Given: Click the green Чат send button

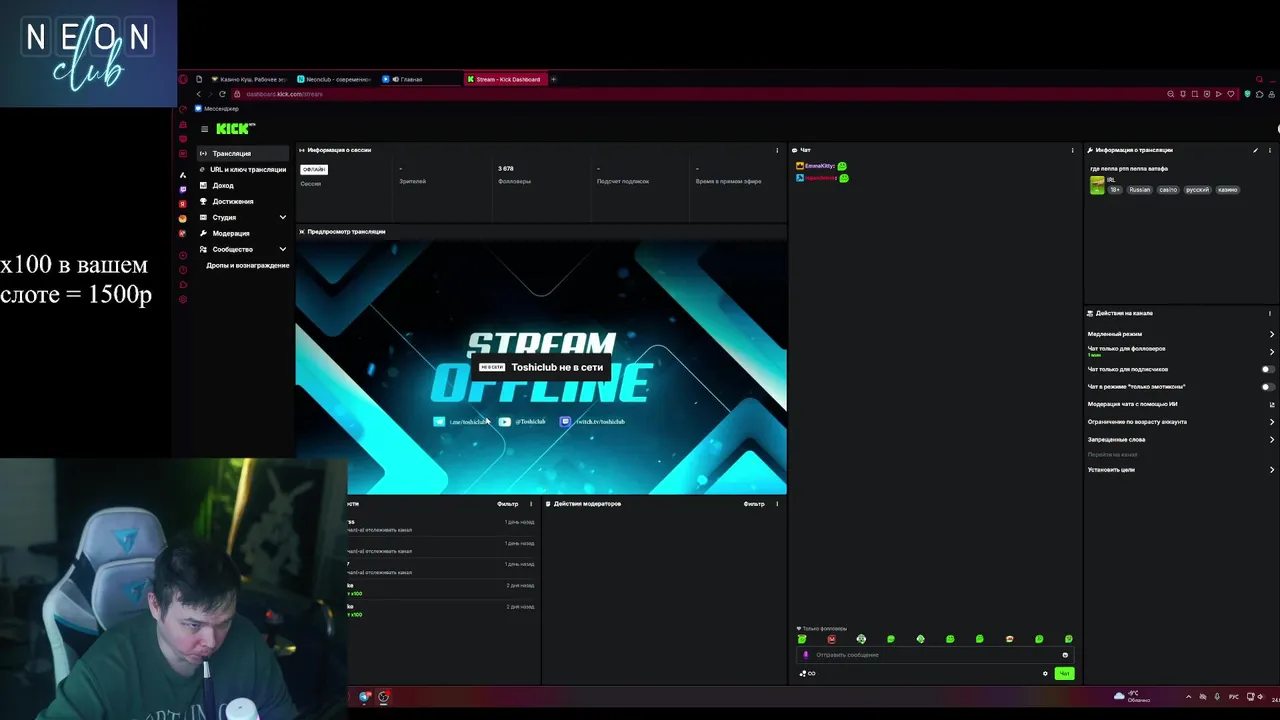Looking at the screenshot, I should coord(1064,673).
